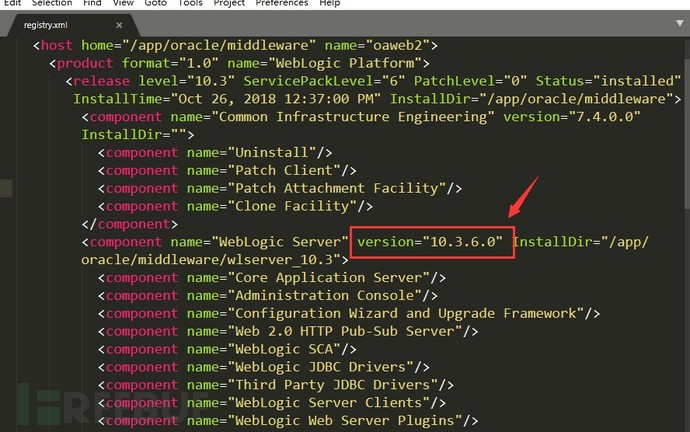This screenshot has width=690, height=432.
Task: Click the InstallDir="" line
Action: [x=138, y=135]
